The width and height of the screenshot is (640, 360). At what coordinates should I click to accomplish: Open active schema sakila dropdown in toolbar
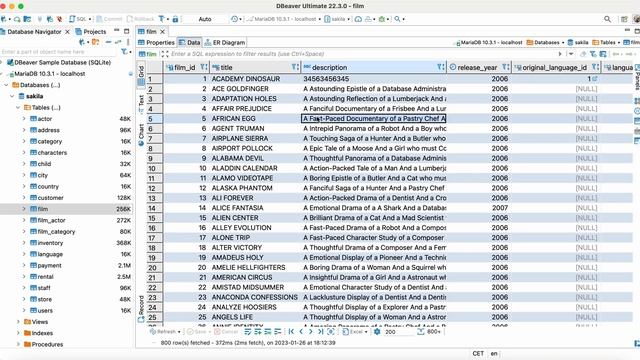coord(338,19)
